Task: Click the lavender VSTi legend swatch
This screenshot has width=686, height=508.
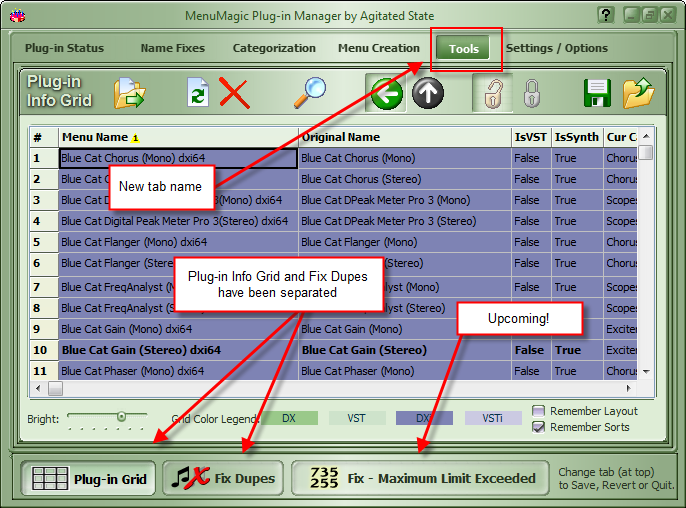Action: click(493, 418)
